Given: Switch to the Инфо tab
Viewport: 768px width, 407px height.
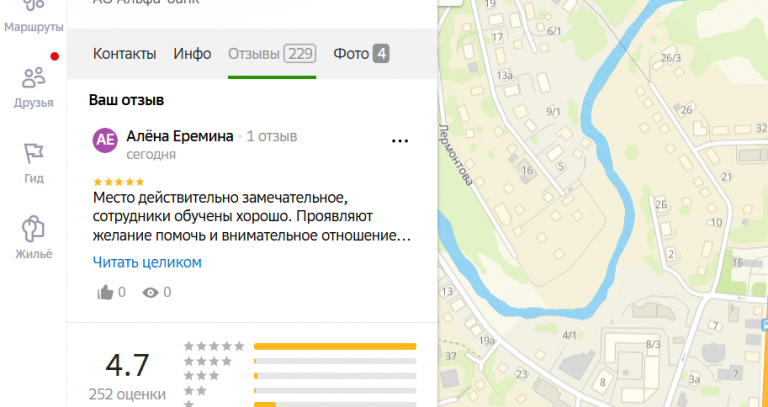Looking at the screenshot, I should click(x=192, y=54).
